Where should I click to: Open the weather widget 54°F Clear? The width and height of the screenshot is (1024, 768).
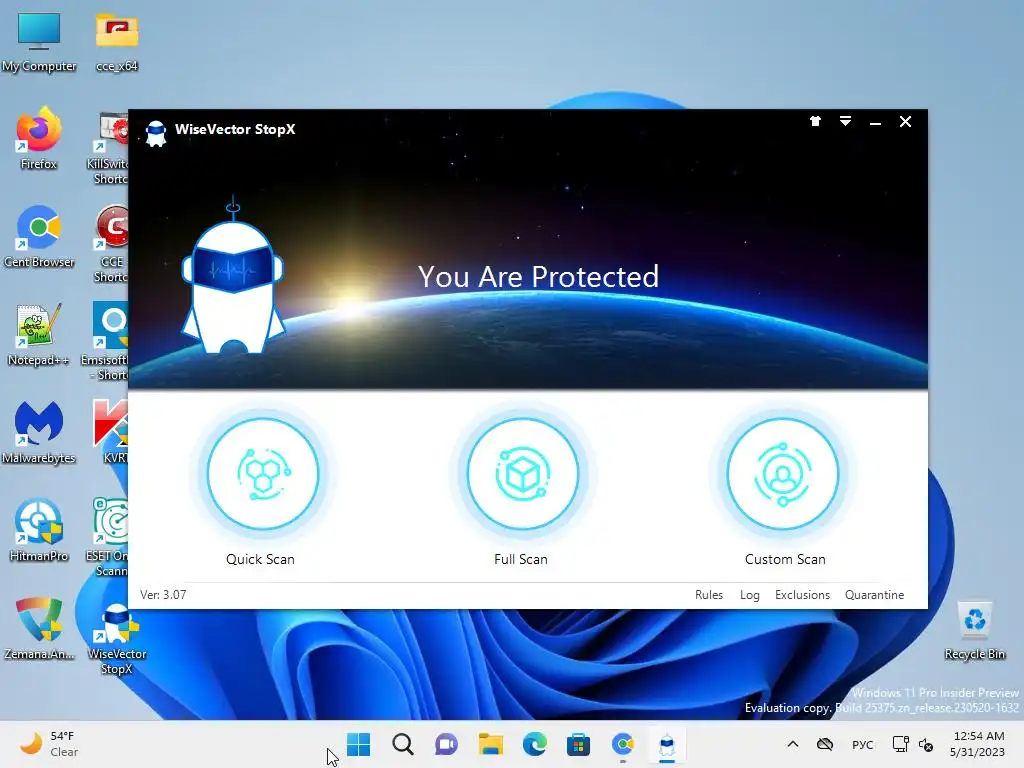[x=49, y=744]
